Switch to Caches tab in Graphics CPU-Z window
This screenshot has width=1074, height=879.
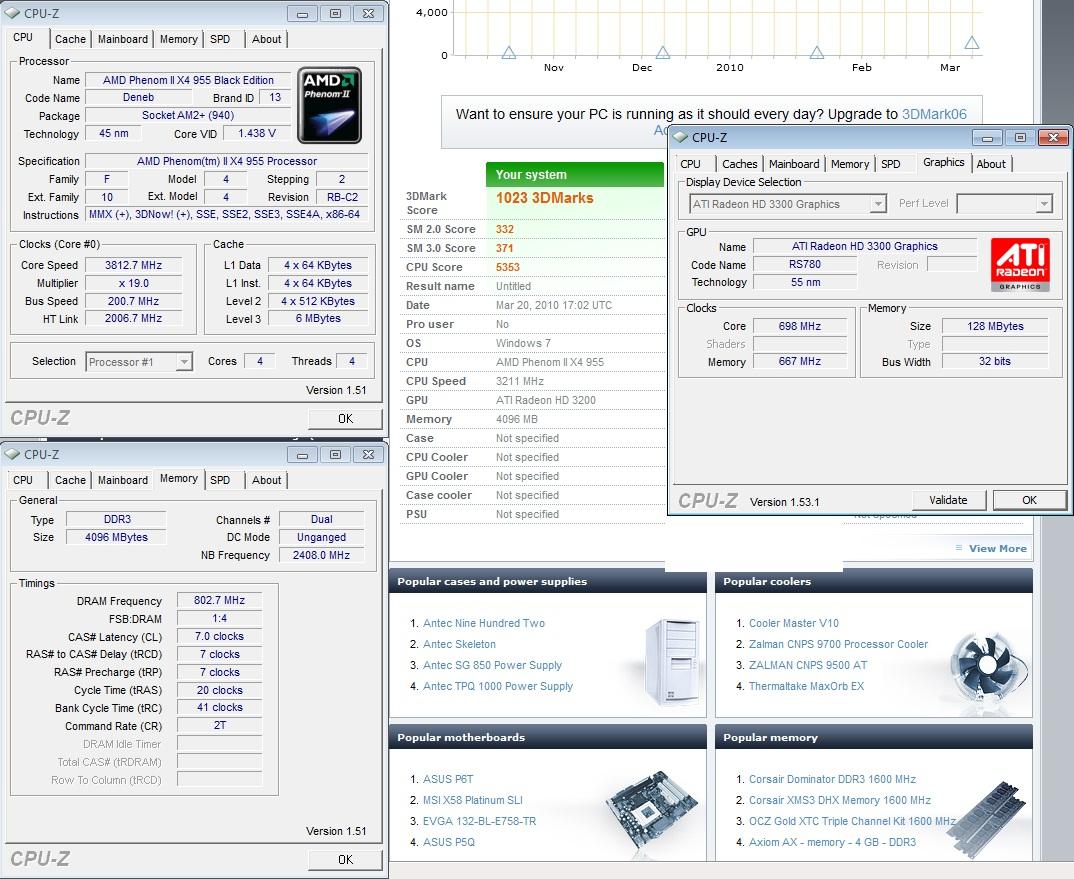pyautogui.click(x=740, y=164)
